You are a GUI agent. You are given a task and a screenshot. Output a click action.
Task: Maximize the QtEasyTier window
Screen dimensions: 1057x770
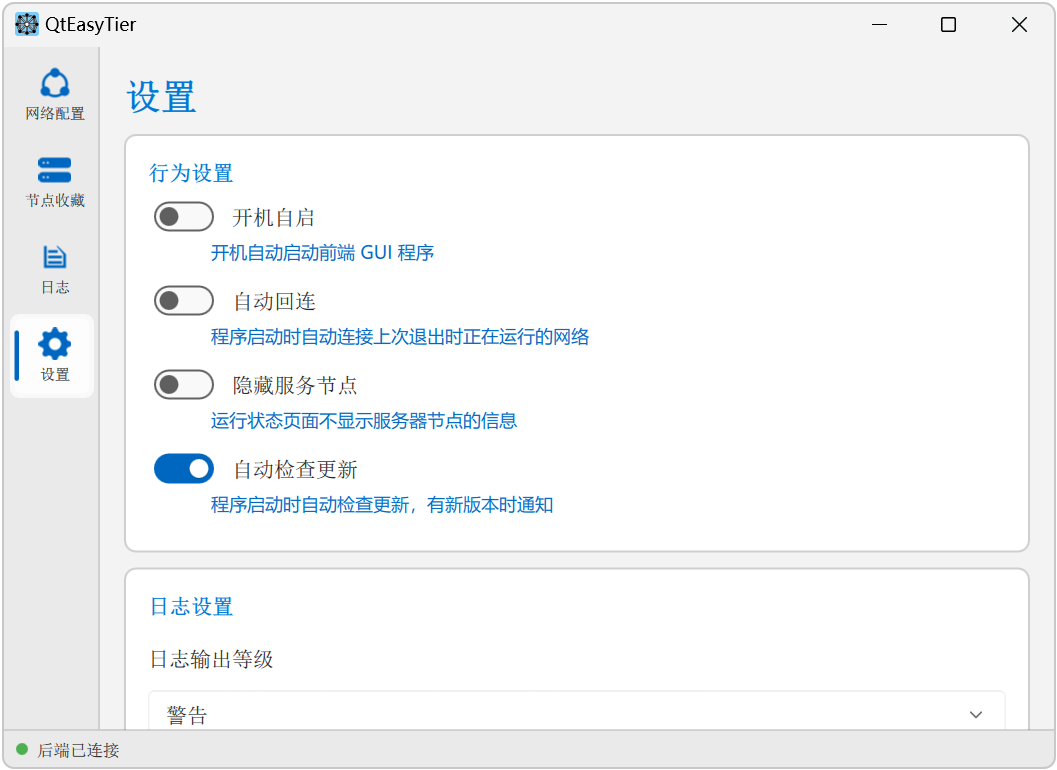pyautogui.click(x=948, y=25)
